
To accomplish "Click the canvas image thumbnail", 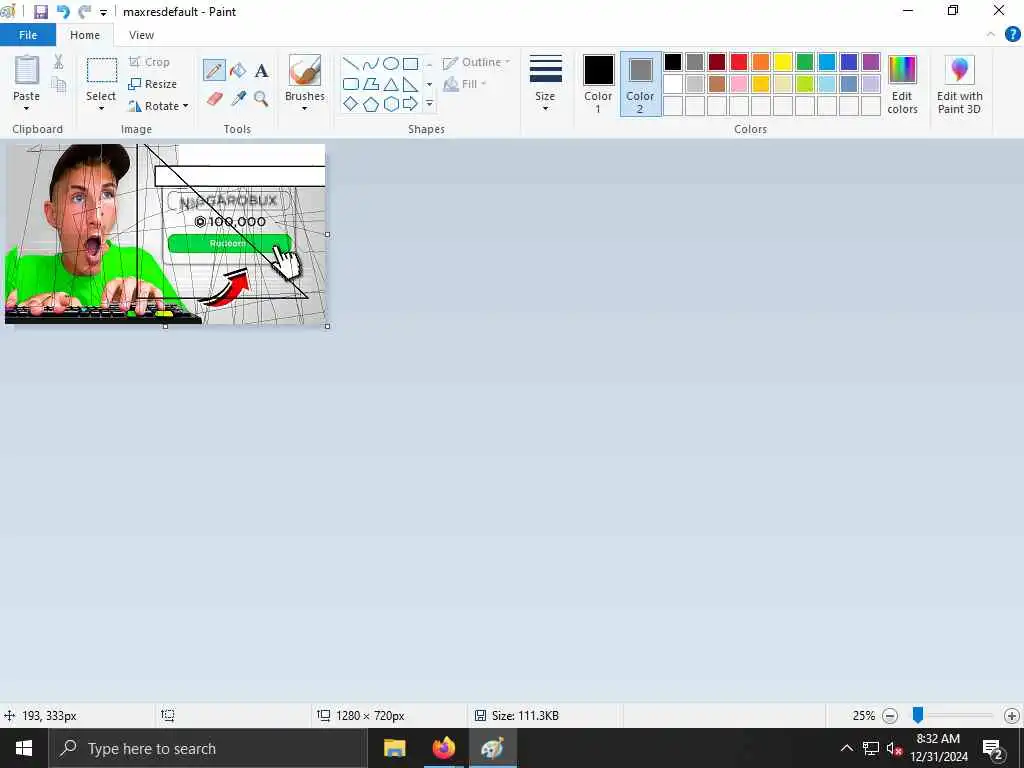I will (165, 234).
